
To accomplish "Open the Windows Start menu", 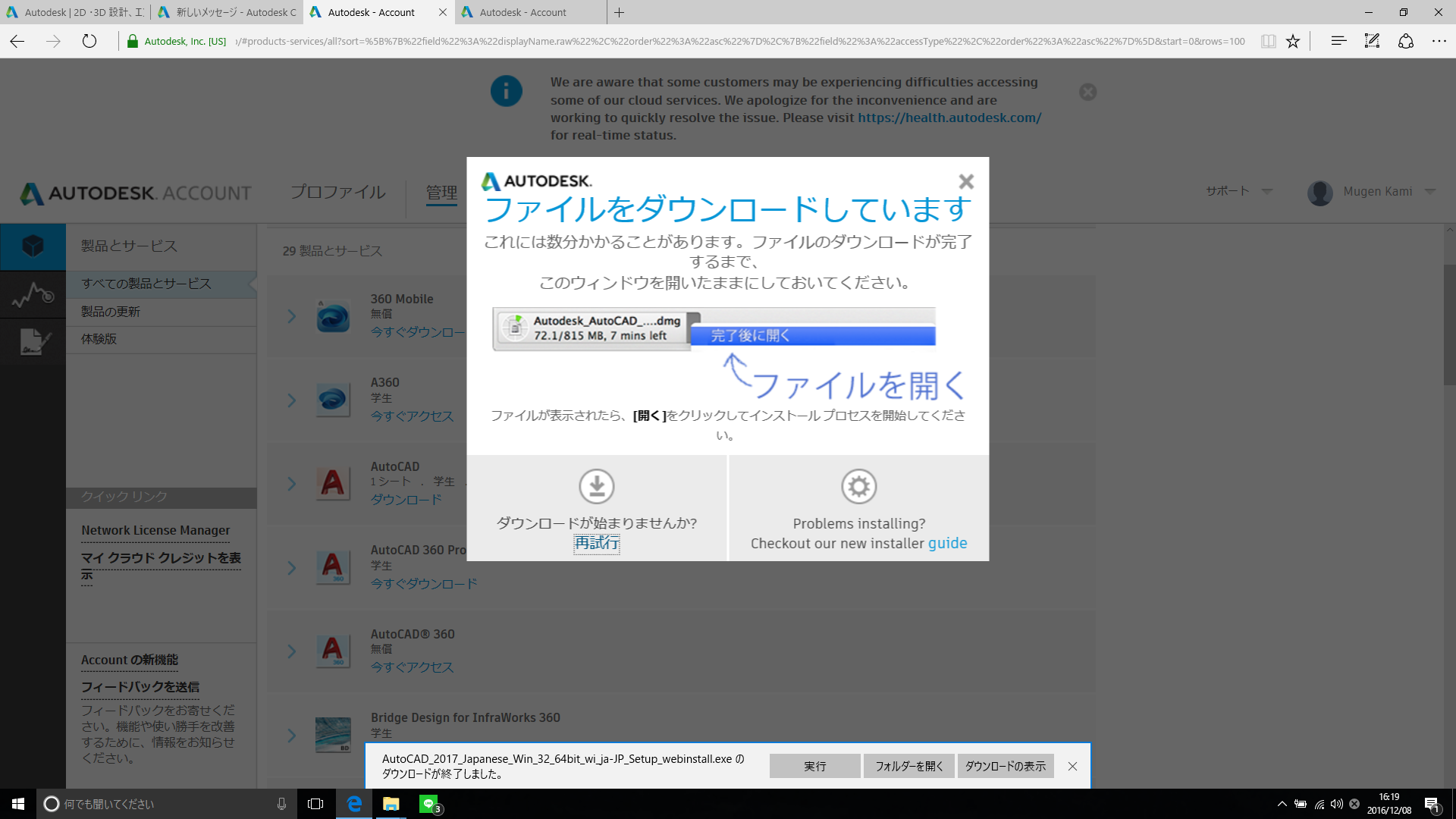I will click(18, 804).
